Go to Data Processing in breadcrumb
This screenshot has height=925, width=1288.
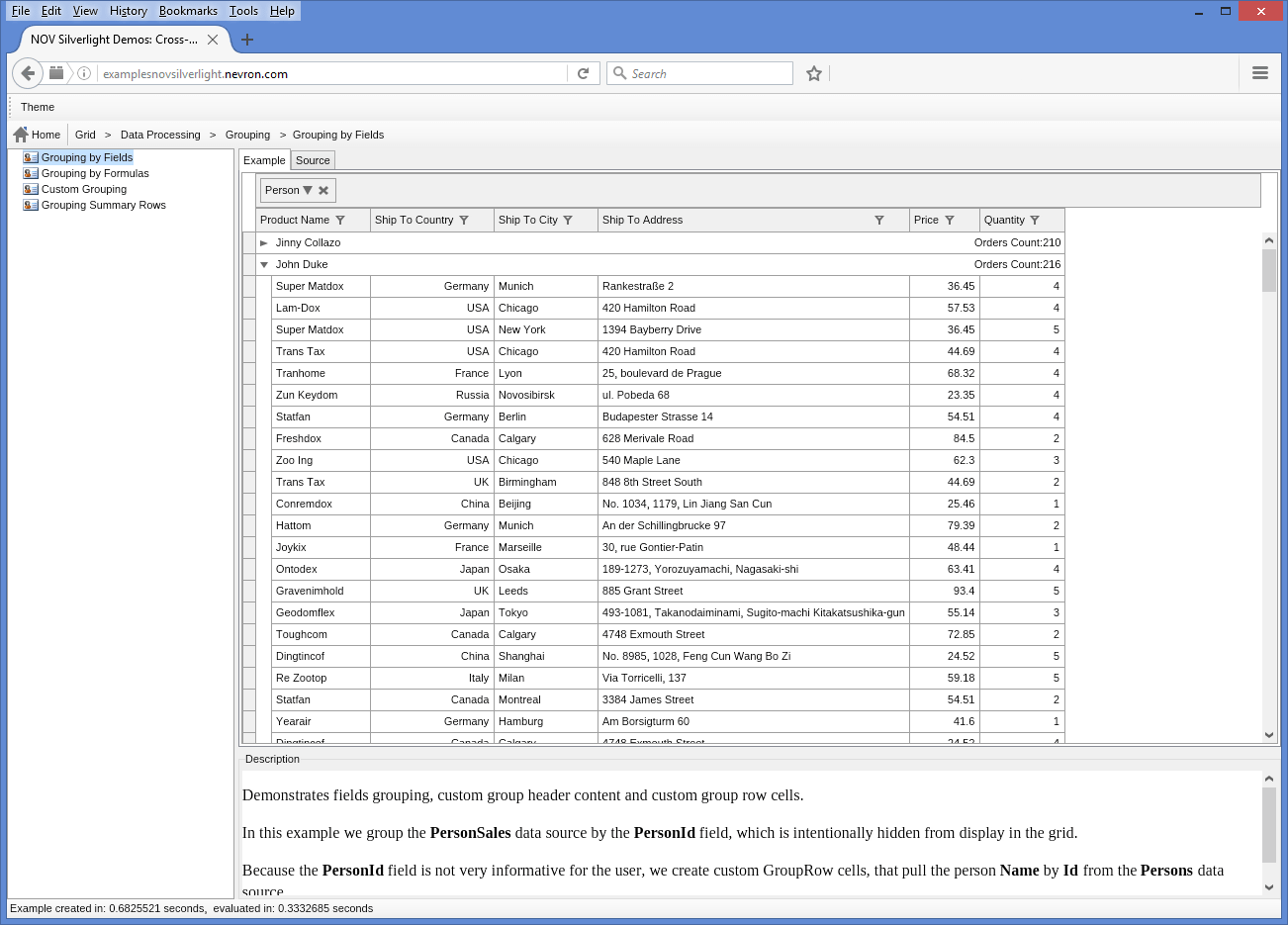point(160,135)
